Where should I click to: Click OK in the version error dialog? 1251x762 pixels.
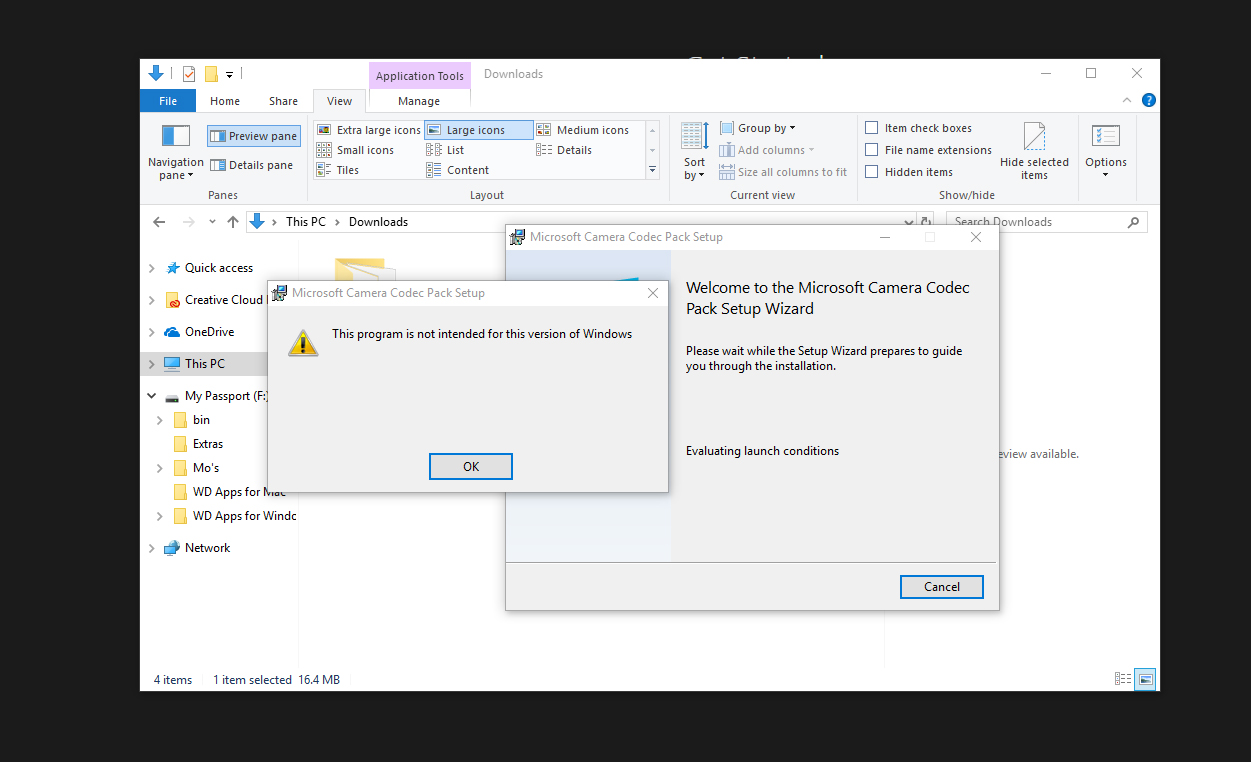[471, 467]
